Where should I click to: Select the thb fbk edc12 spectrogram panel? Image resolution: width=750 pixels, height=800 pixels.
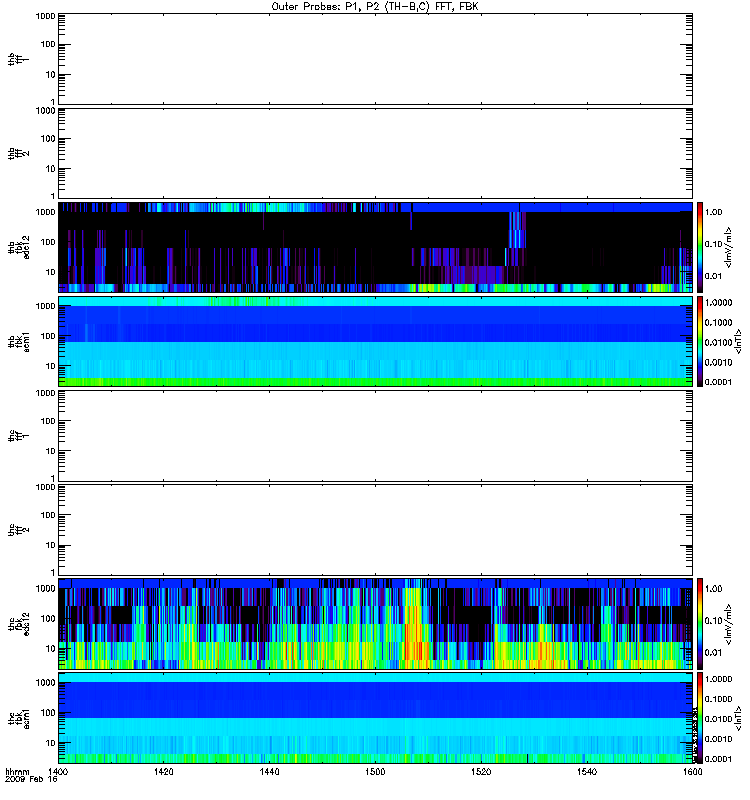pyautogui.click(x=376, y=247)
